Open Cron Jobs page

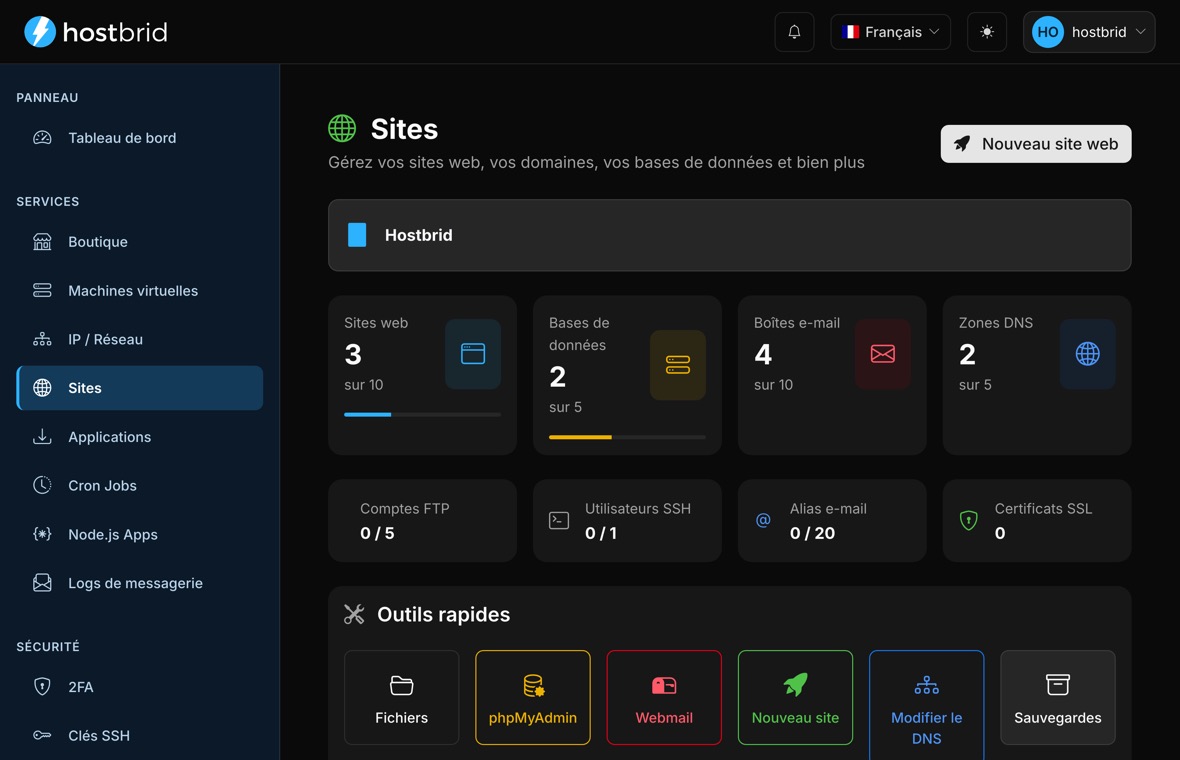[x=140, y=486]
